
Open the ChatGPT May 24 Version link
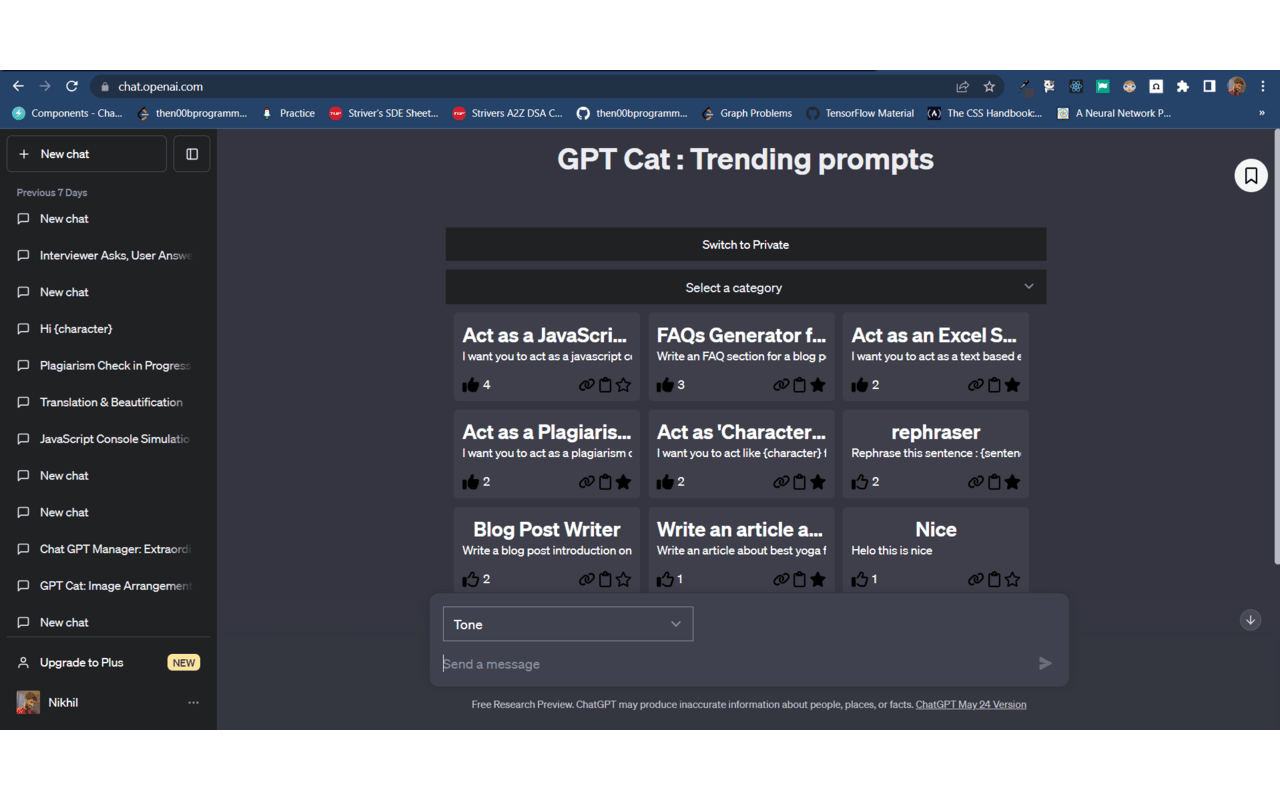[970, 704]
